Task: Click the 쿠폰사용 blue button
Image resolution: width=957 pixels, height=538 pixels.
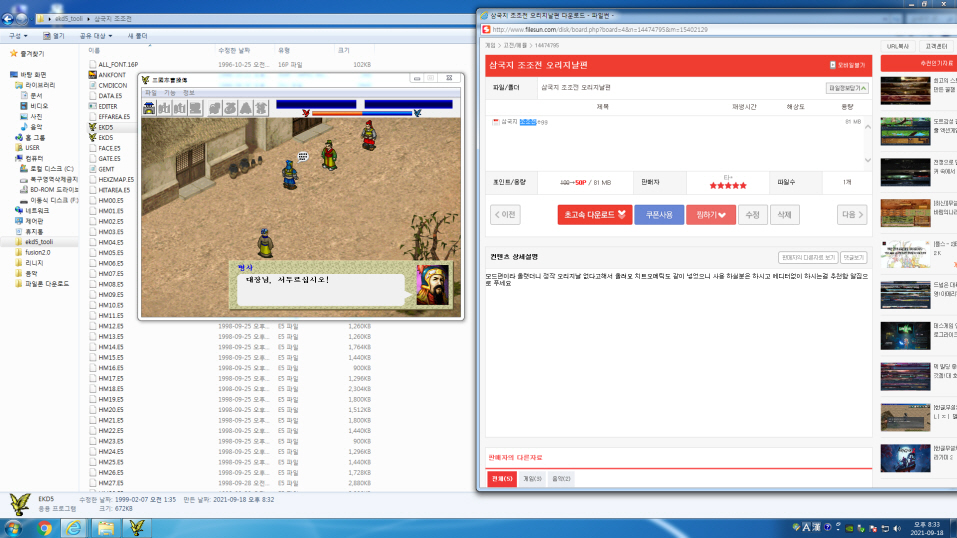Action: pos(659,215)
